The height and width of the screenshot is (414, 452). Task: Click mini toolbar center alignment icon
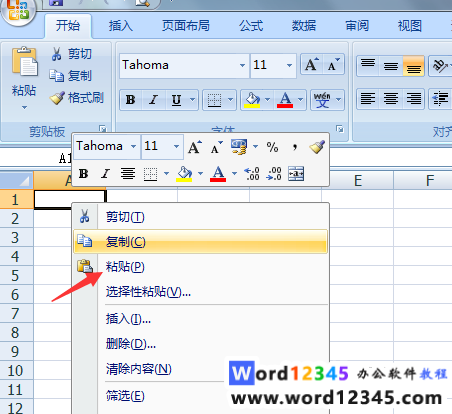[128, 174]
